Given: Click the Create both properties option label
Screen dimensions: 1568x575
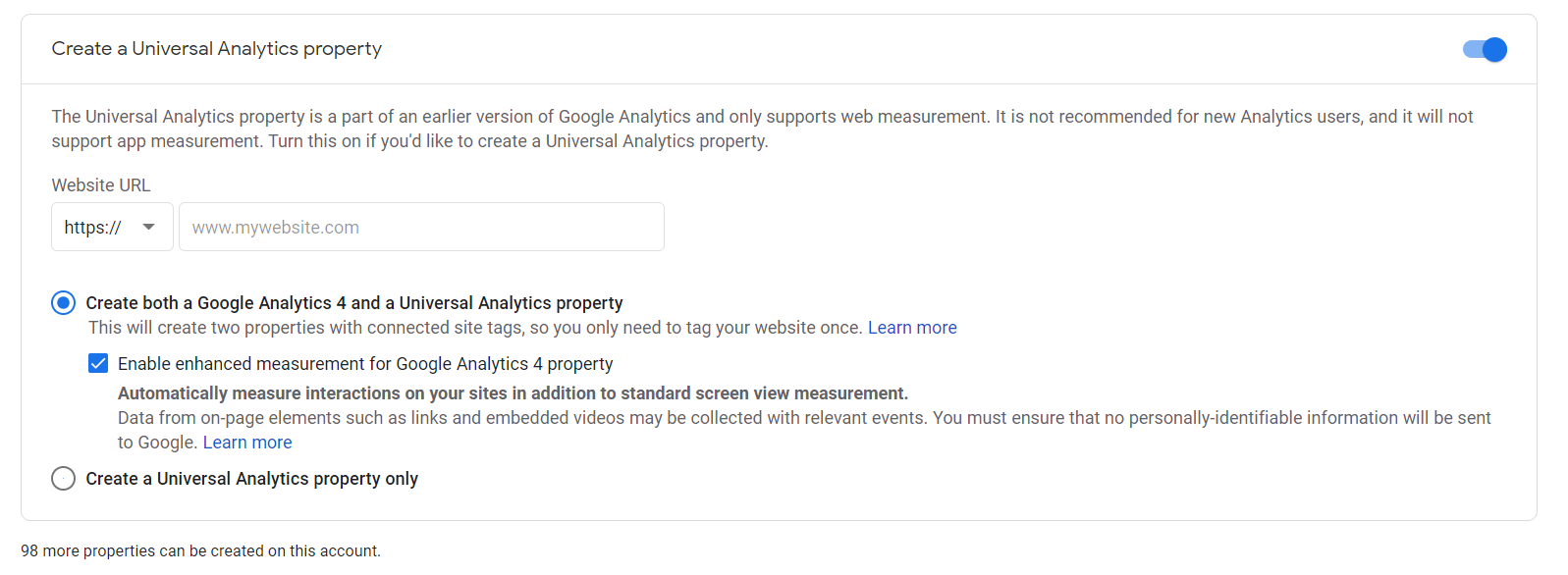Looking at the screenshot, I should point(354,303).
